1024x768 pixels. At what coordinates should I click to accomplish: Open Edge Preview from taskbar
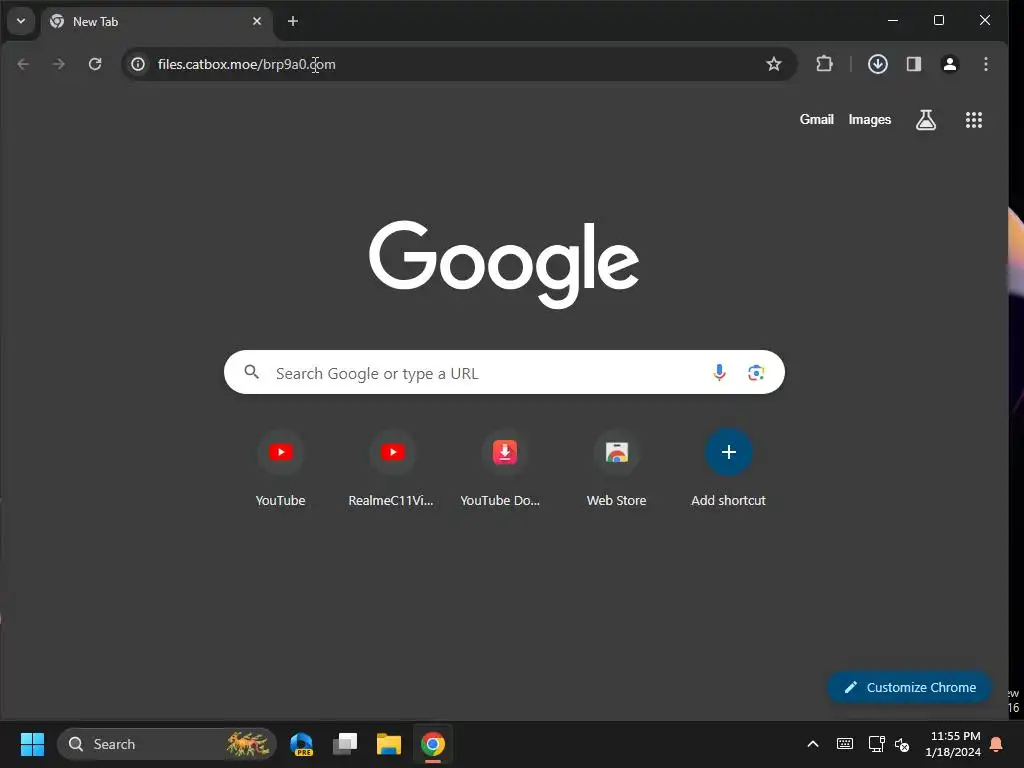pyautogui.click(x=301, y=744)
